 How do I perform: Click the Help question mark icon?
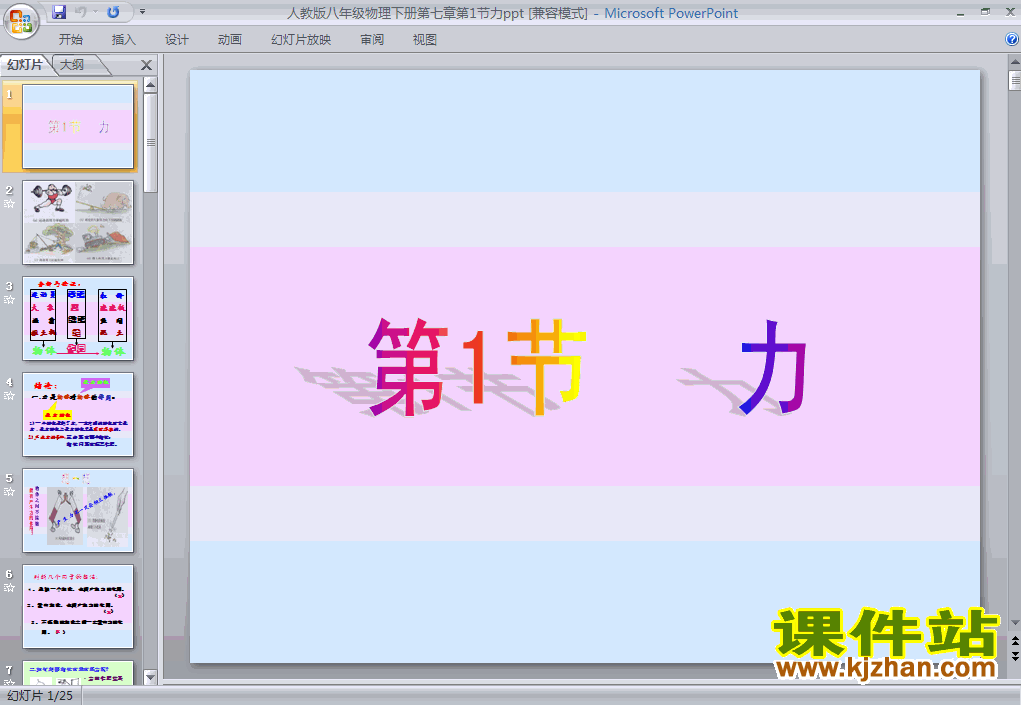1012,39
